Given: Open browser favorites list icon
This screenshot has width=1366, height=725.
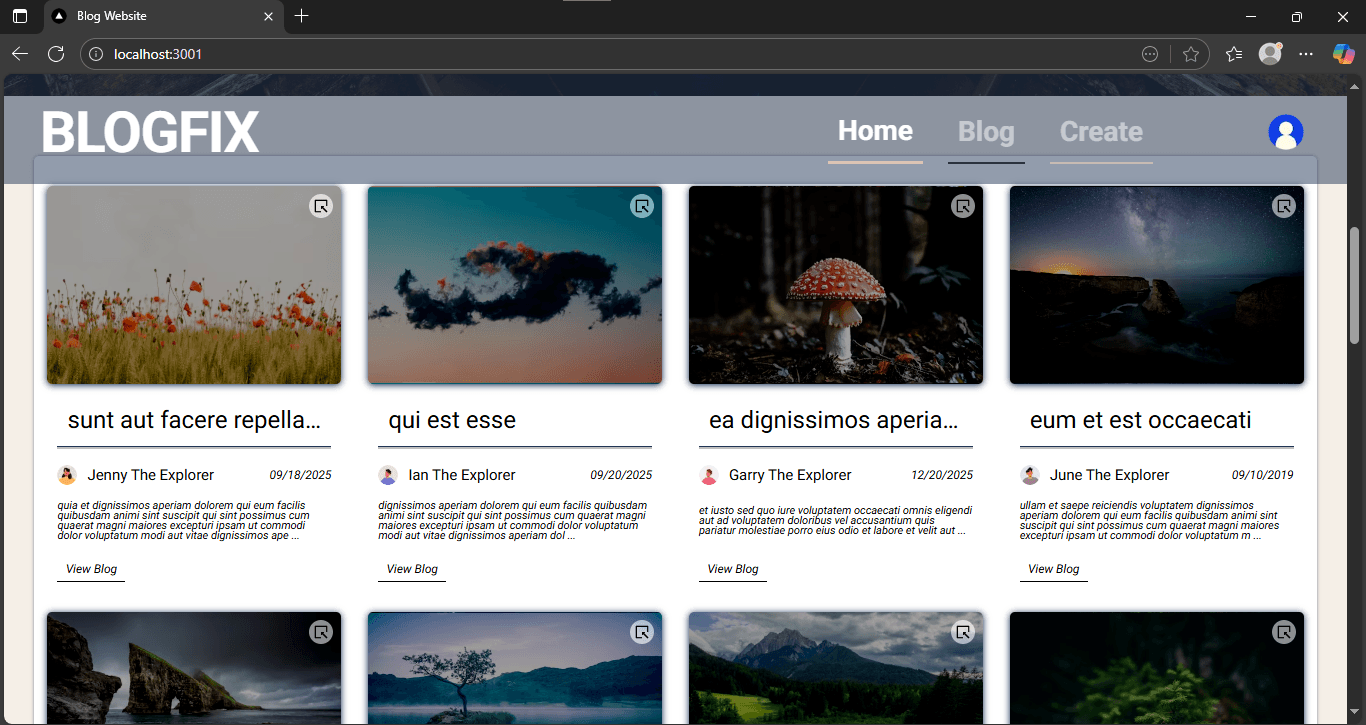Looking at the screenshot, I should click(x=1234, y=54).
